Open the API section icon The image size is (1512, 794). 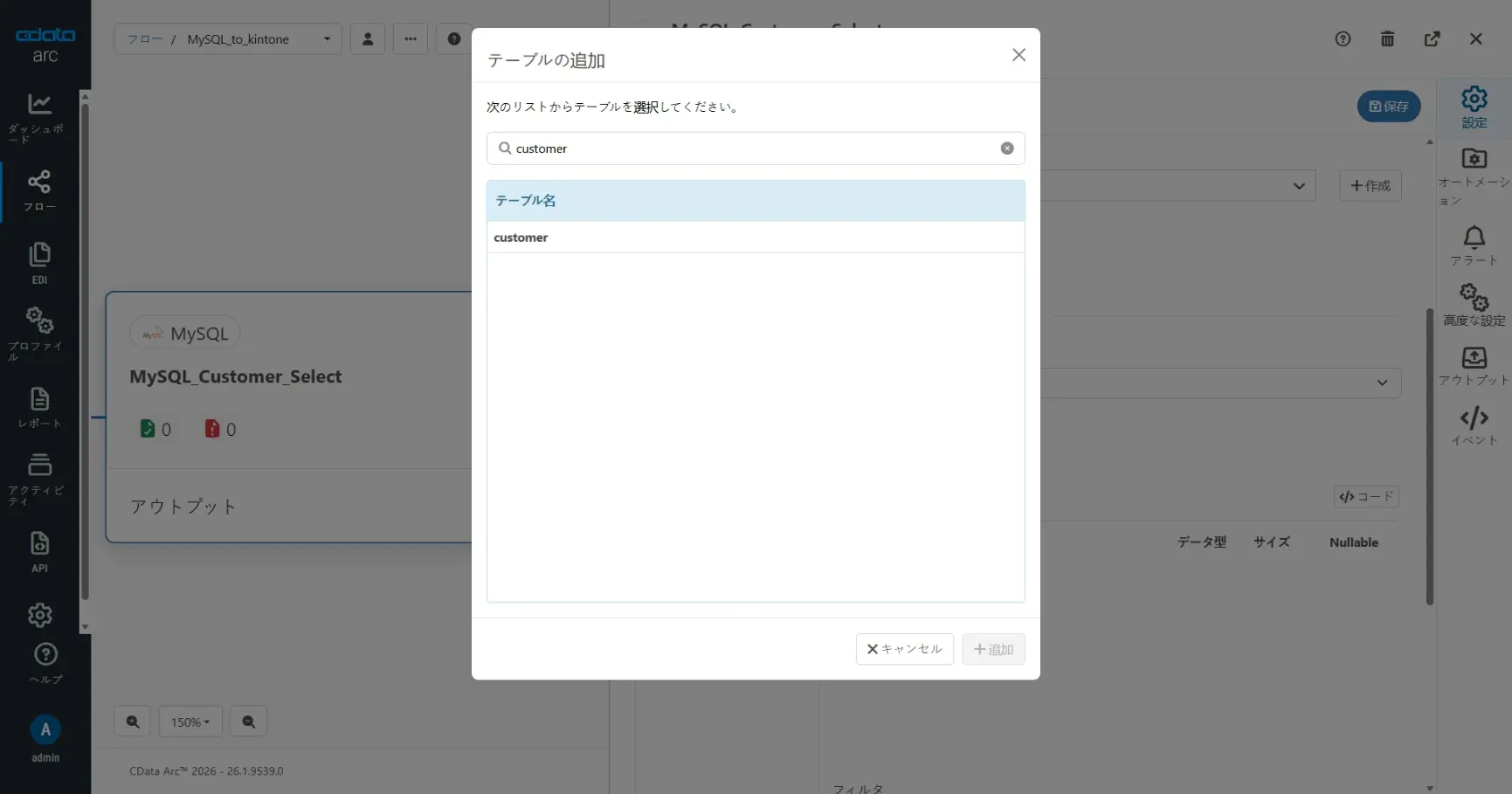39,549
